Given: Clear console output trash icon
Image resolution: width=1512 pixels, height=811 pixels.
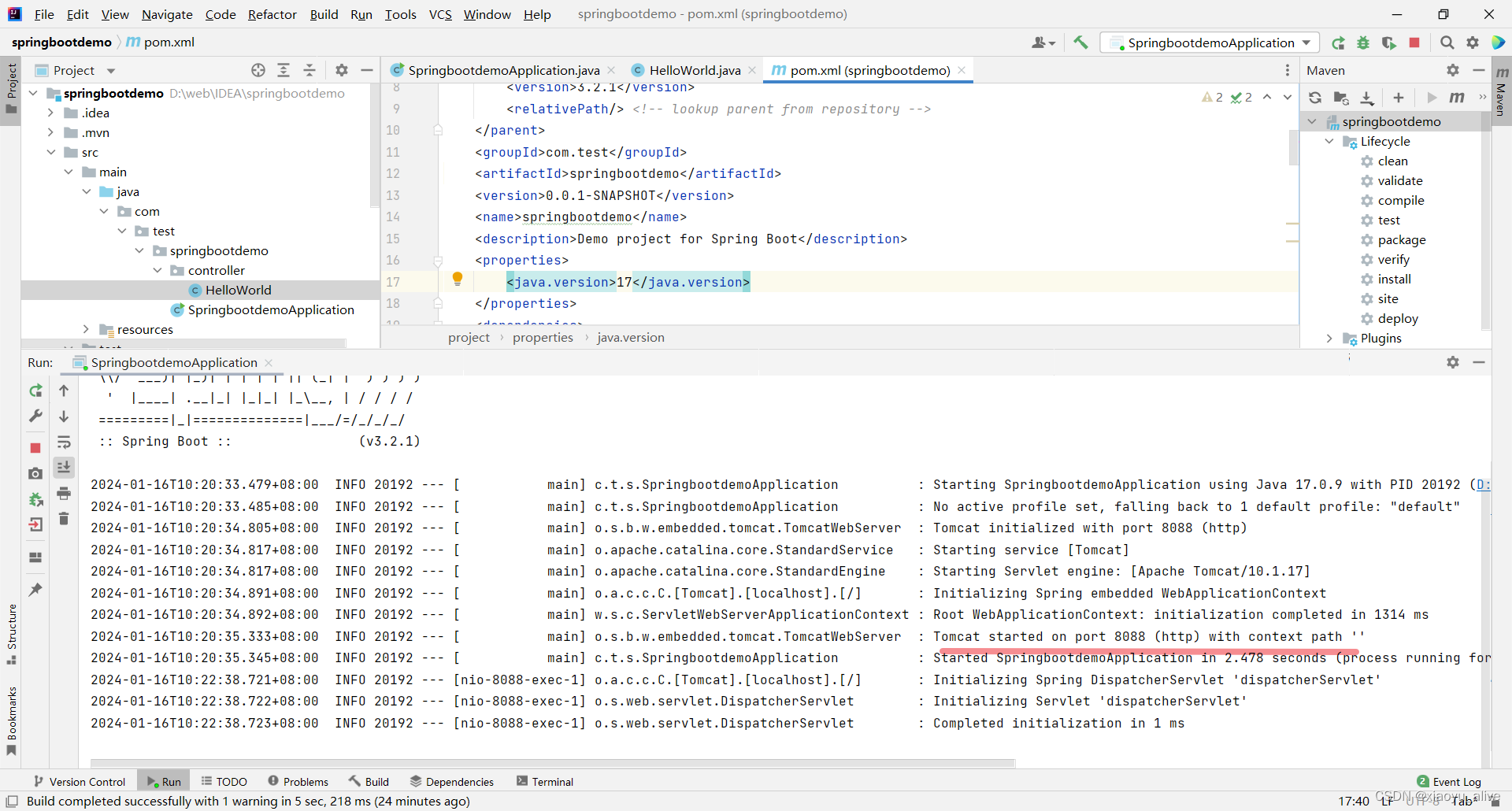Looking at the screenshot, I should [x=64, y=519].
